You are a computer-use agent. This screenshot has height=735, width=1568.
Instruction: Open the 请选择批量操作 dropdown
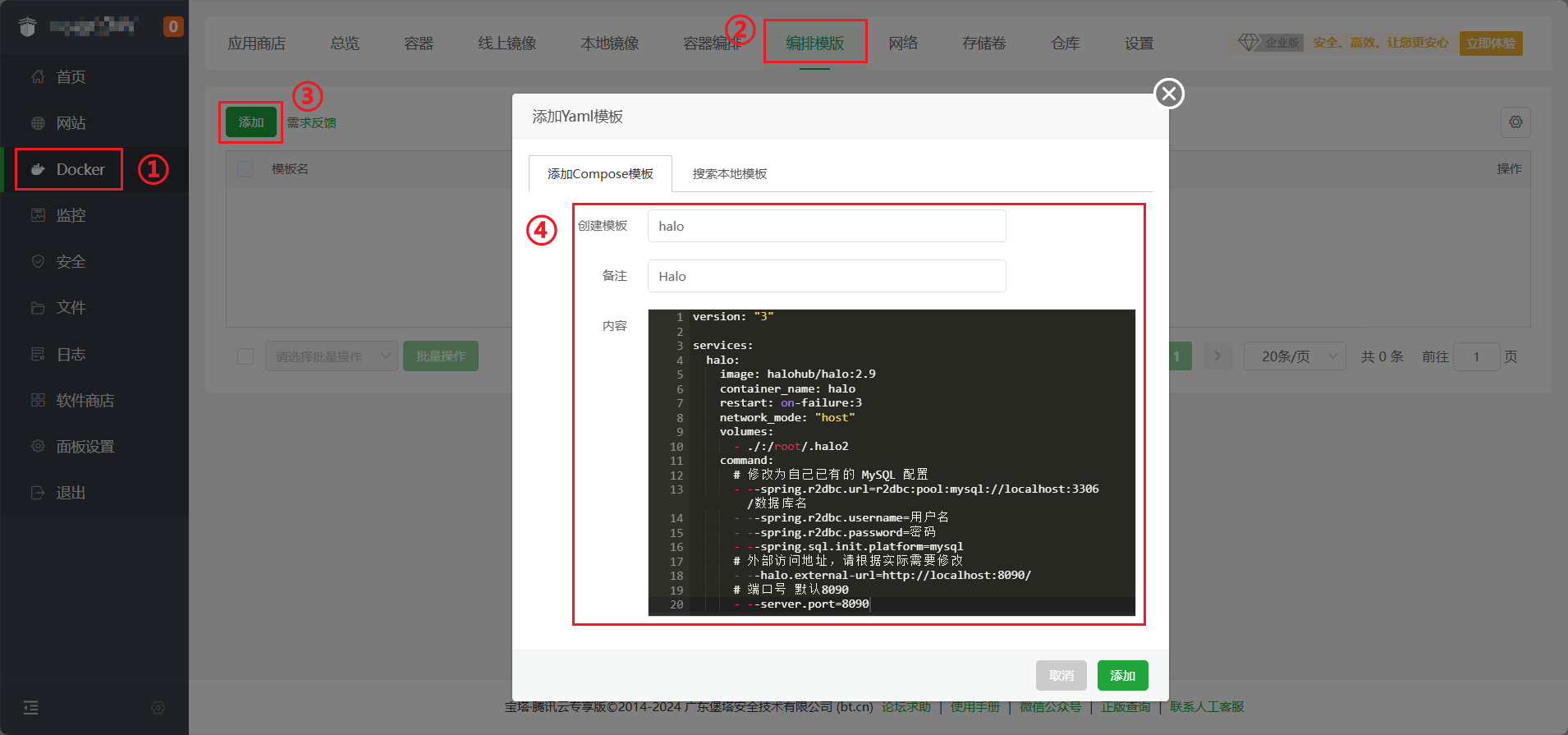coord(331,356)
